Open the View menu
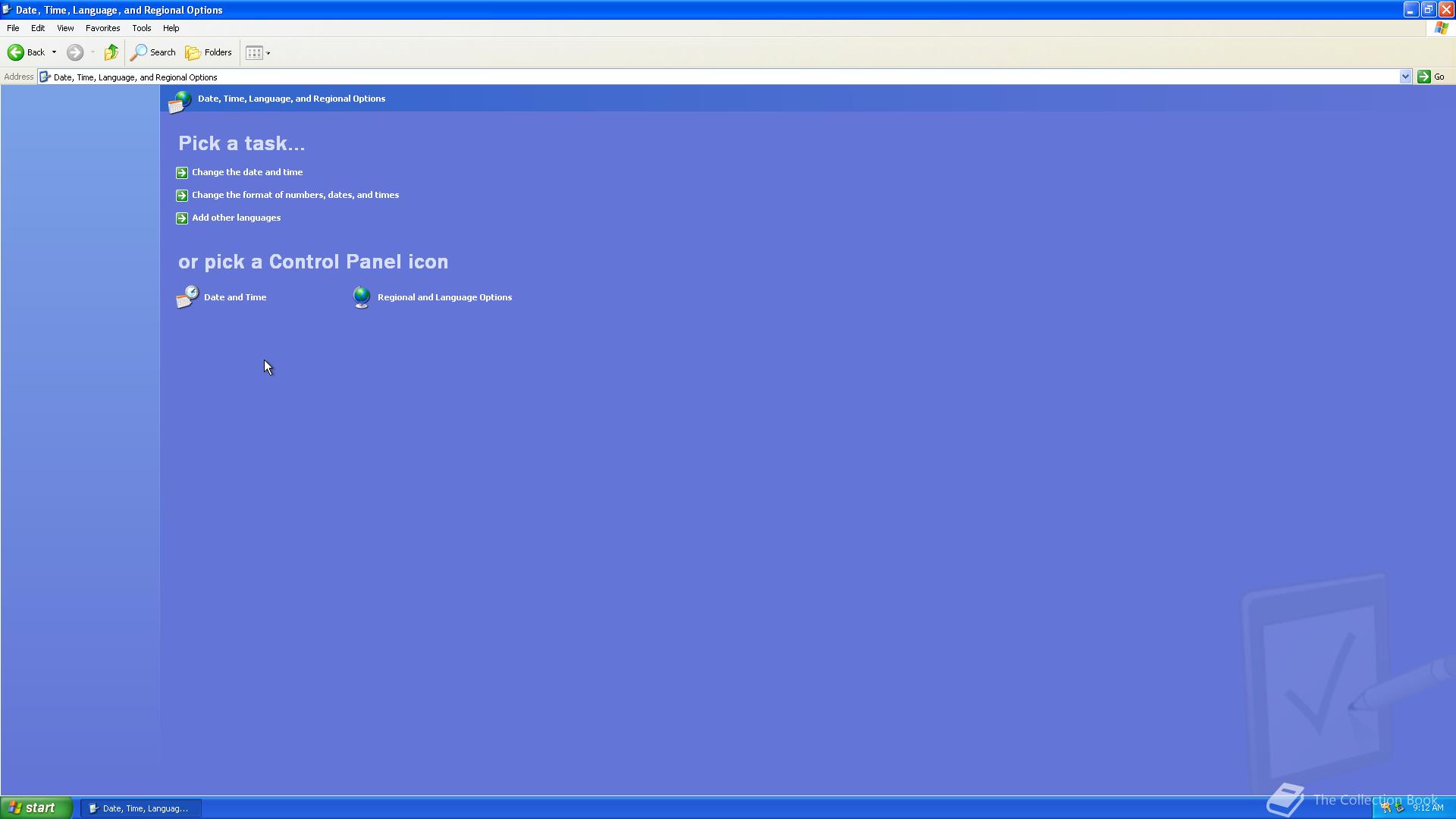Screen dimensions: 1456x819 point(65,28)
